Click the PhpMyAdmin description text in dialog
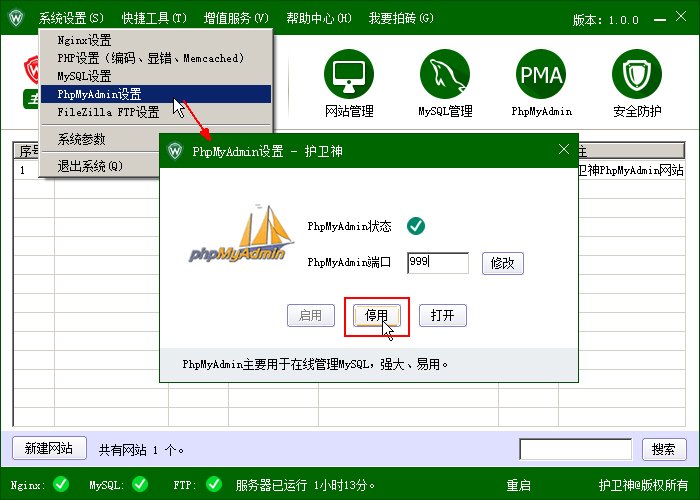Viewport: 700px width, 500px height. (x=315, y=365)
